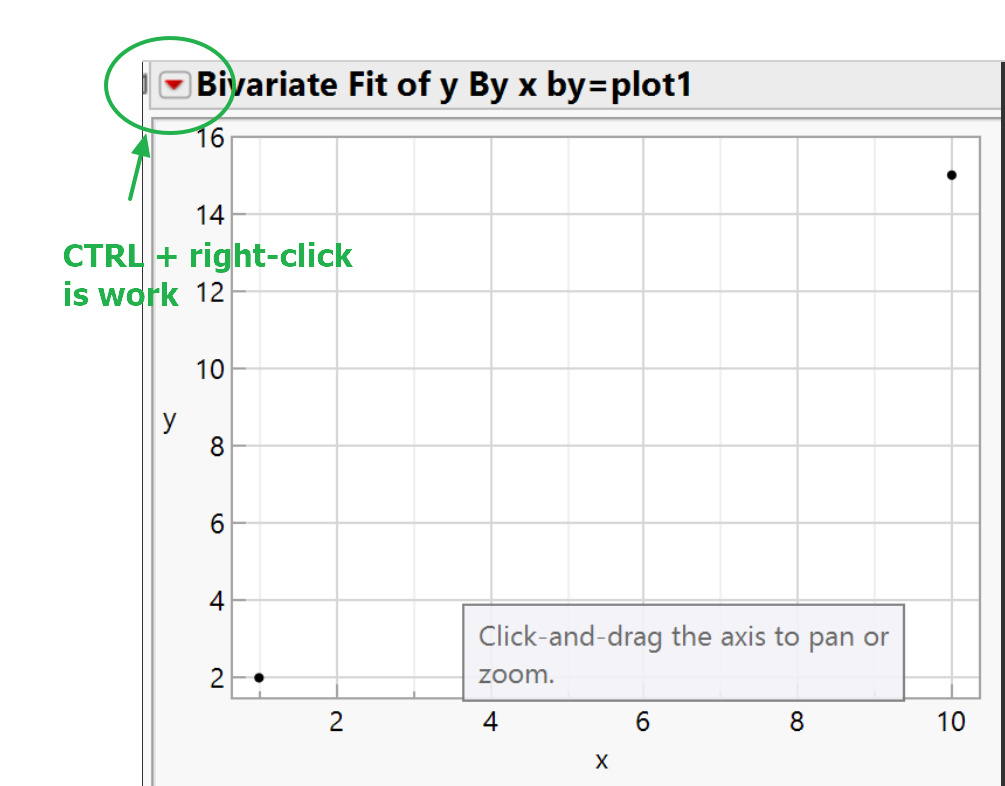The image size is (1005, 786).
Task: Click the 2 tick label on the x axis
Action: click(x=336, y=722)
